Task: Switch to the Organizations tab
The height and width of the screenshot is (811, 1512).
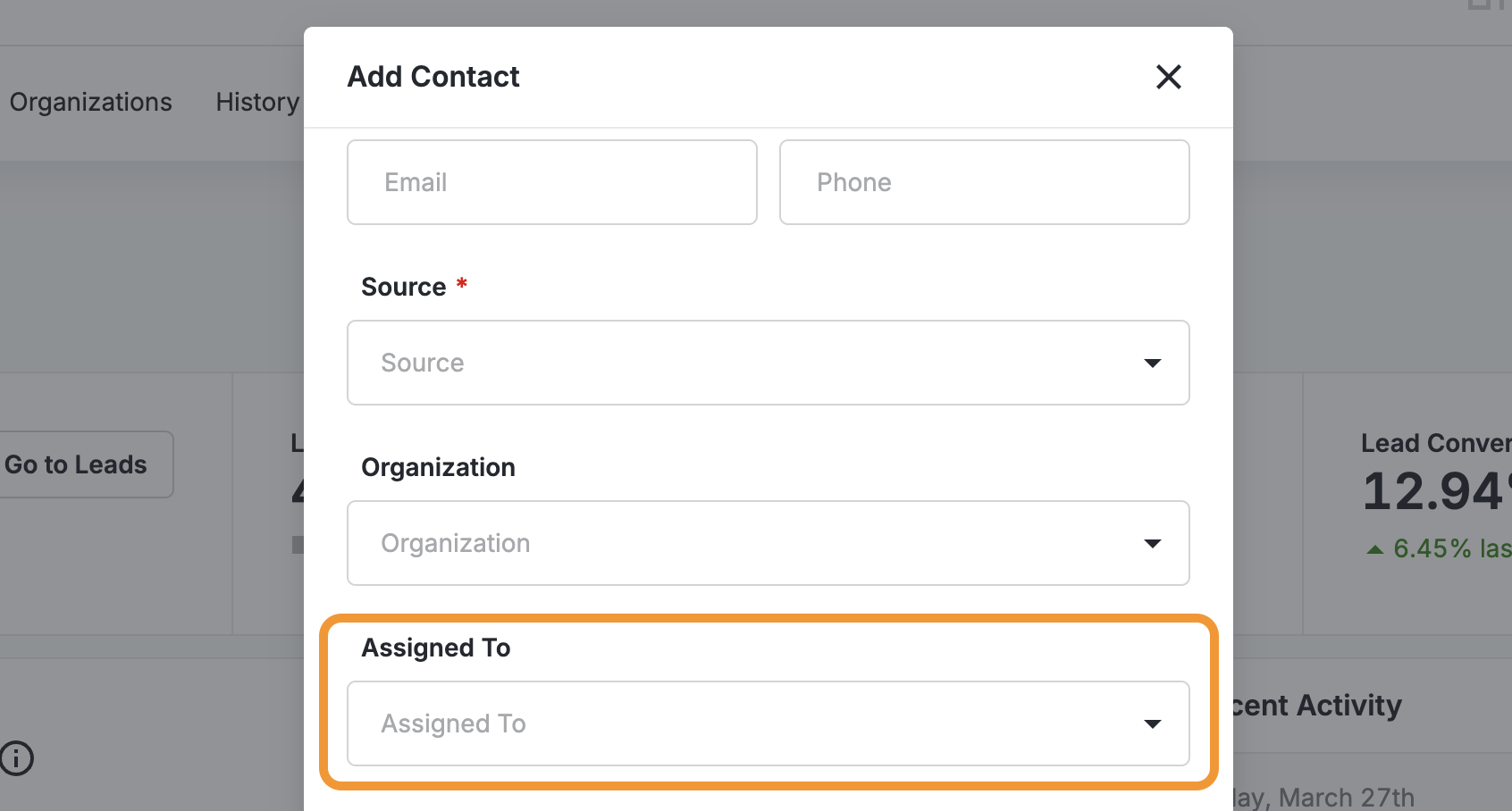Action: [91, 103]
